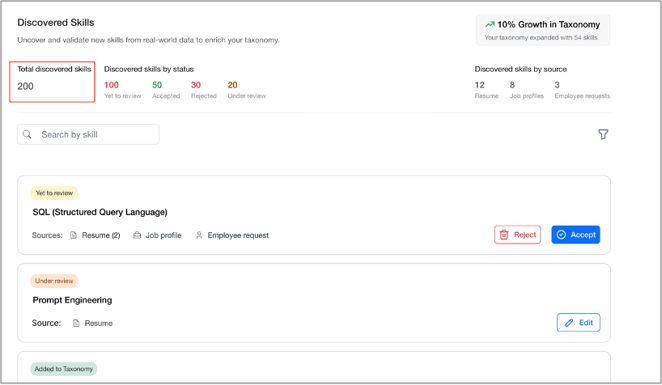The height and width of the screenshot is (385, 662).
Task: Click the search magnifier icon
Action: pyautogui.click(x=27, y=134)
